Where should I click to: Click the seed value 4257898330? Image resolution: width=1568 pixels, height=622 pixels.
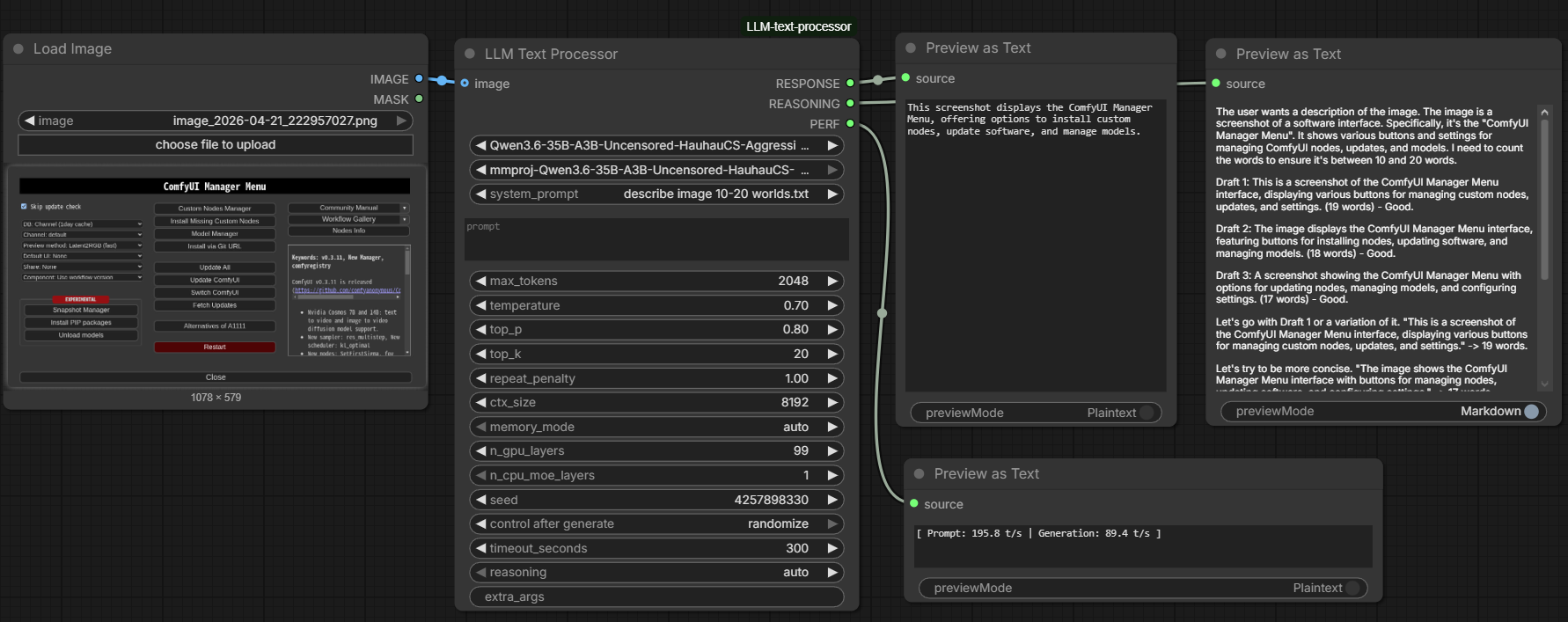pos(772,501)
